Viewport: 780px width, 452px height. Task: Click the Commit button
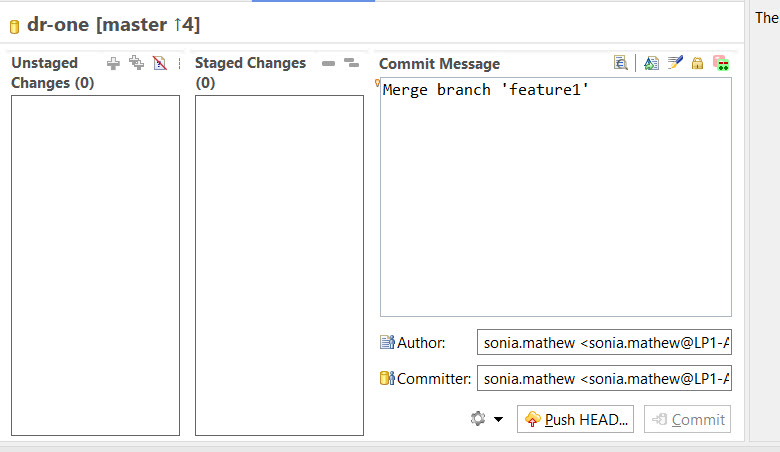[687, 419]
